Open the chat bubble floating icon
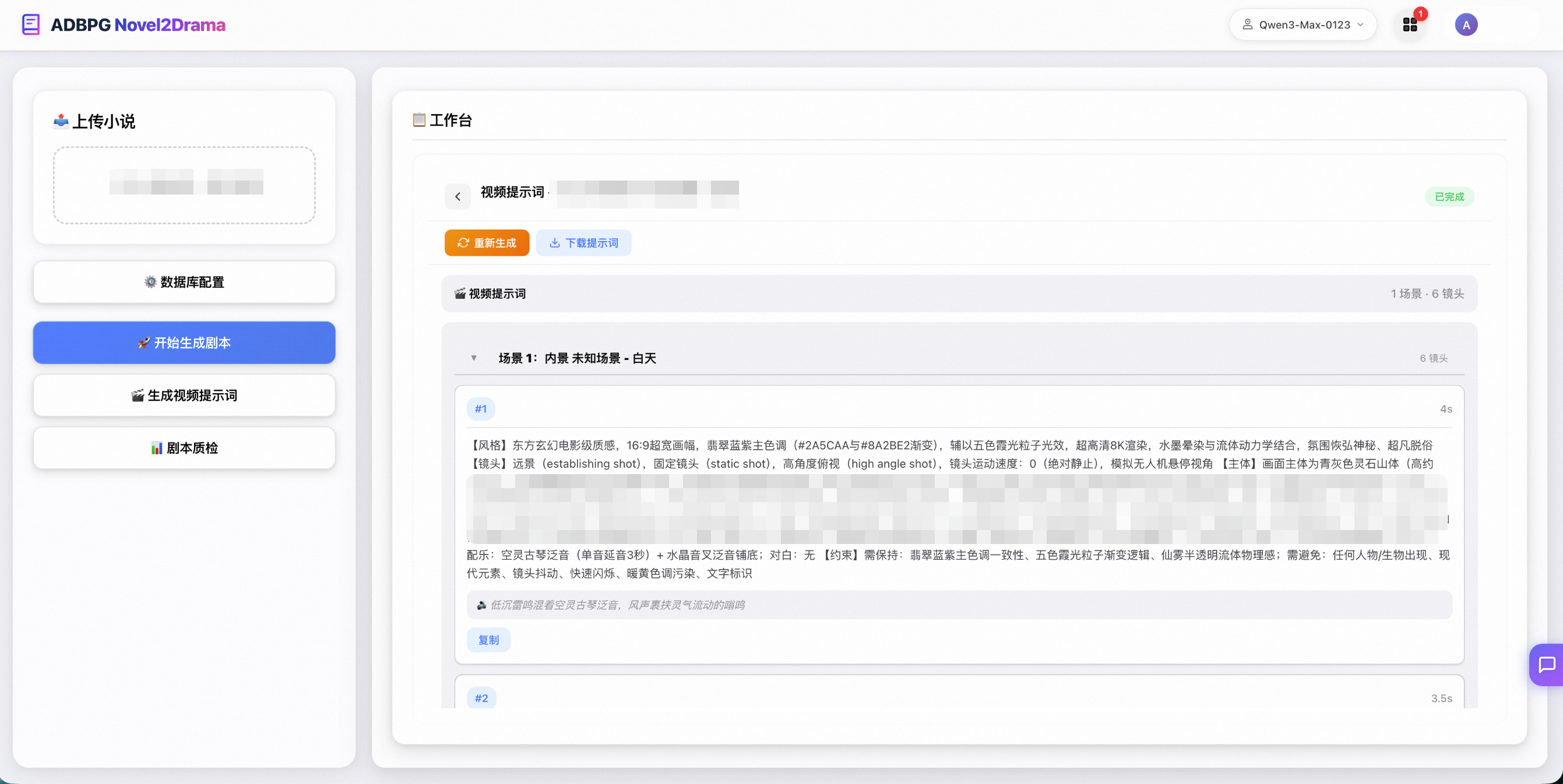This screenshot has height=784, width=1563. [x=1547, y=665]
